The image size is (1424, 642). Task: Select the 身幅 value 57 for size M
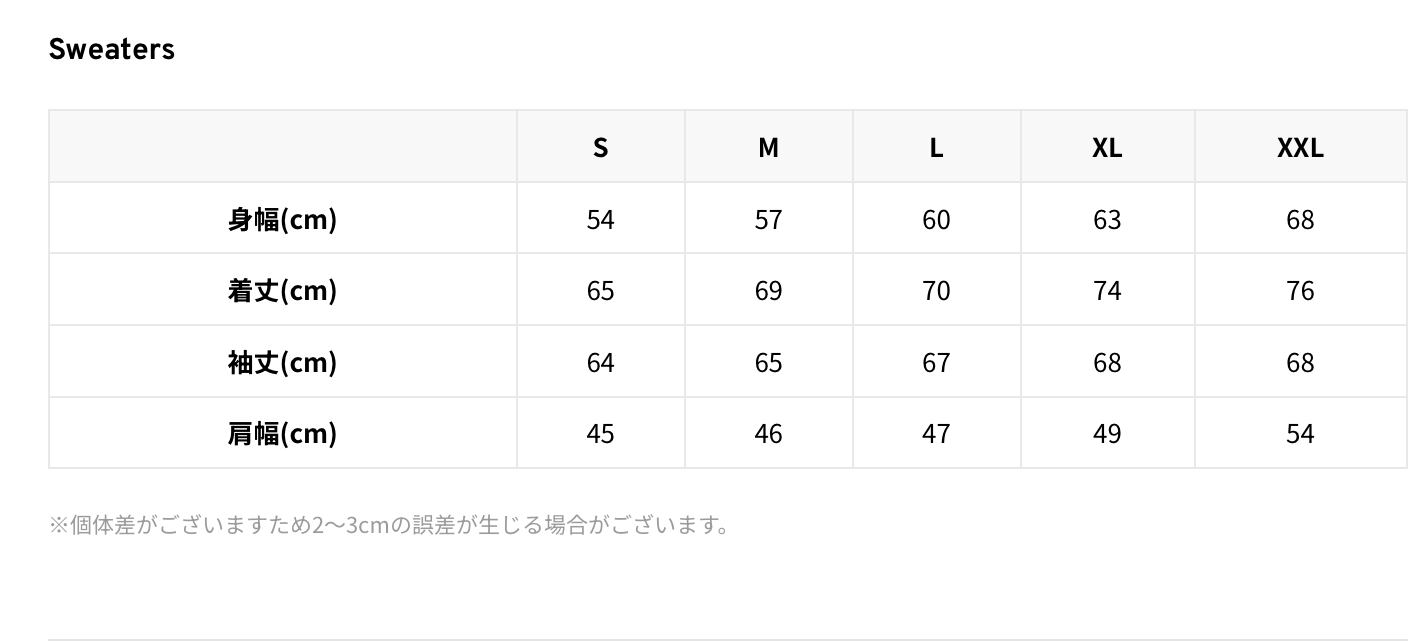(768, 219)
